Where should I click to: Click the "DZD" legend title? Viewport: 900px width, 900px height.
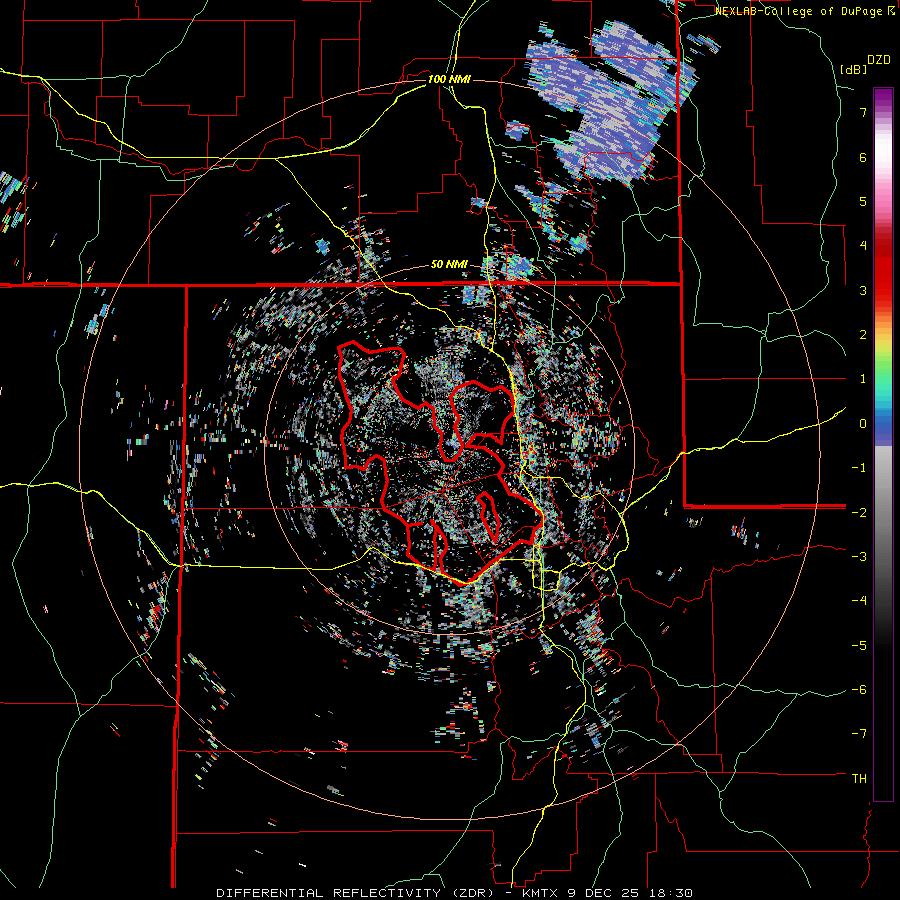pos(879,60)
